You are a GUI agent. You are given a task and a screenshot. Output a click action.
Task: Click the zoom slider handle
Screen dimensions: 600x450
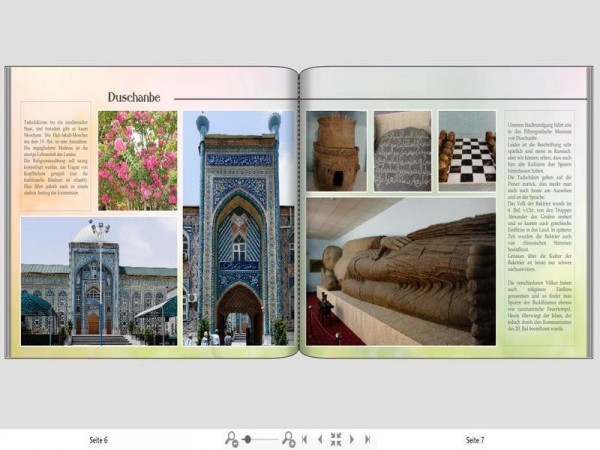(x=248, y=439)
